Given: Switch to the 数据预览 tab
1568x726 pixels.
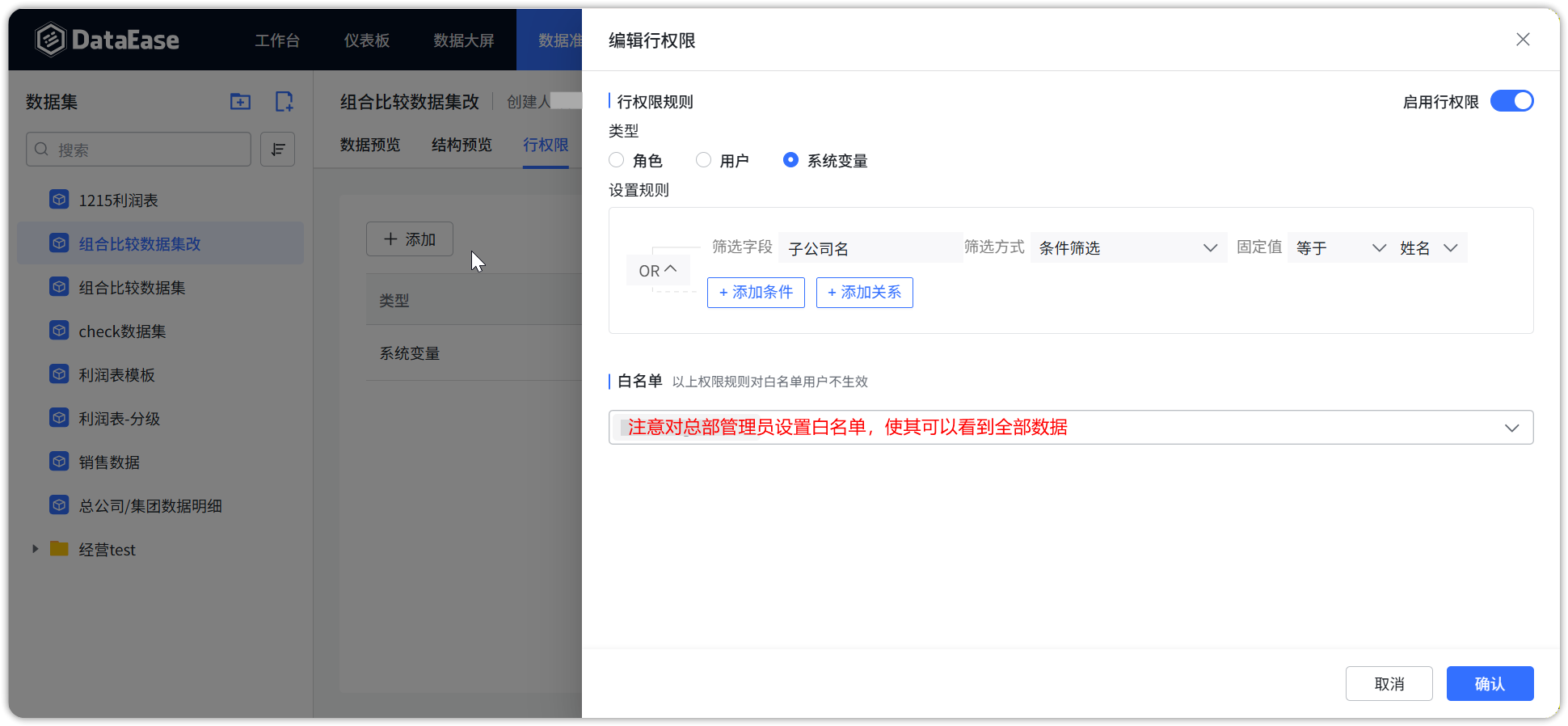Looking at the screenshot, I should click(370, 145).
